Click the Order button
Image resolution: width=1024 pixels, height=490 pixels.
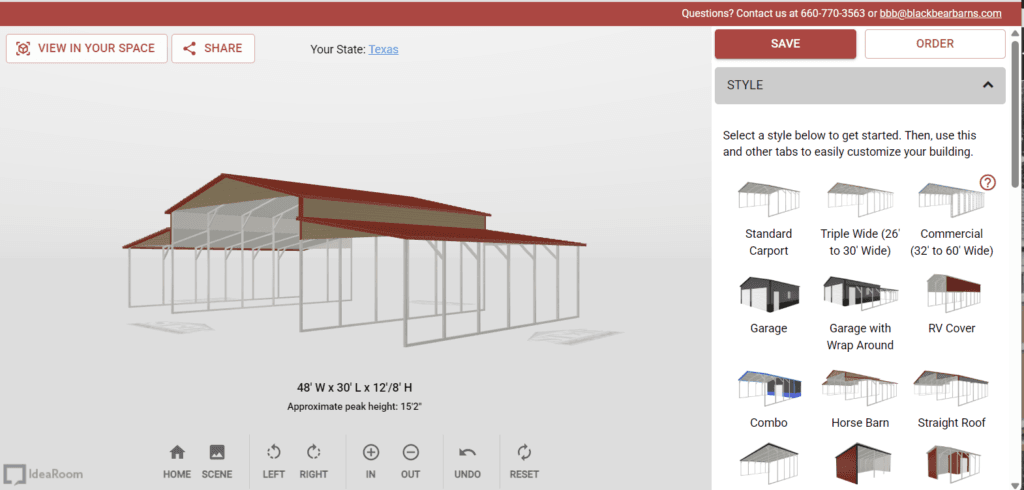pos(934,44)
